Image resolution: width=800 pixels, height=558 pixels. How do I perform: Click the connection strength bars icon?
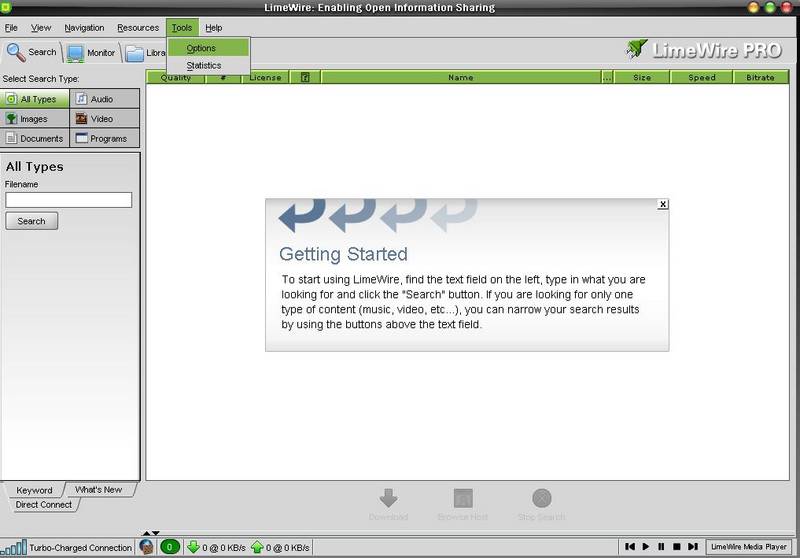(x=14, y=548)
